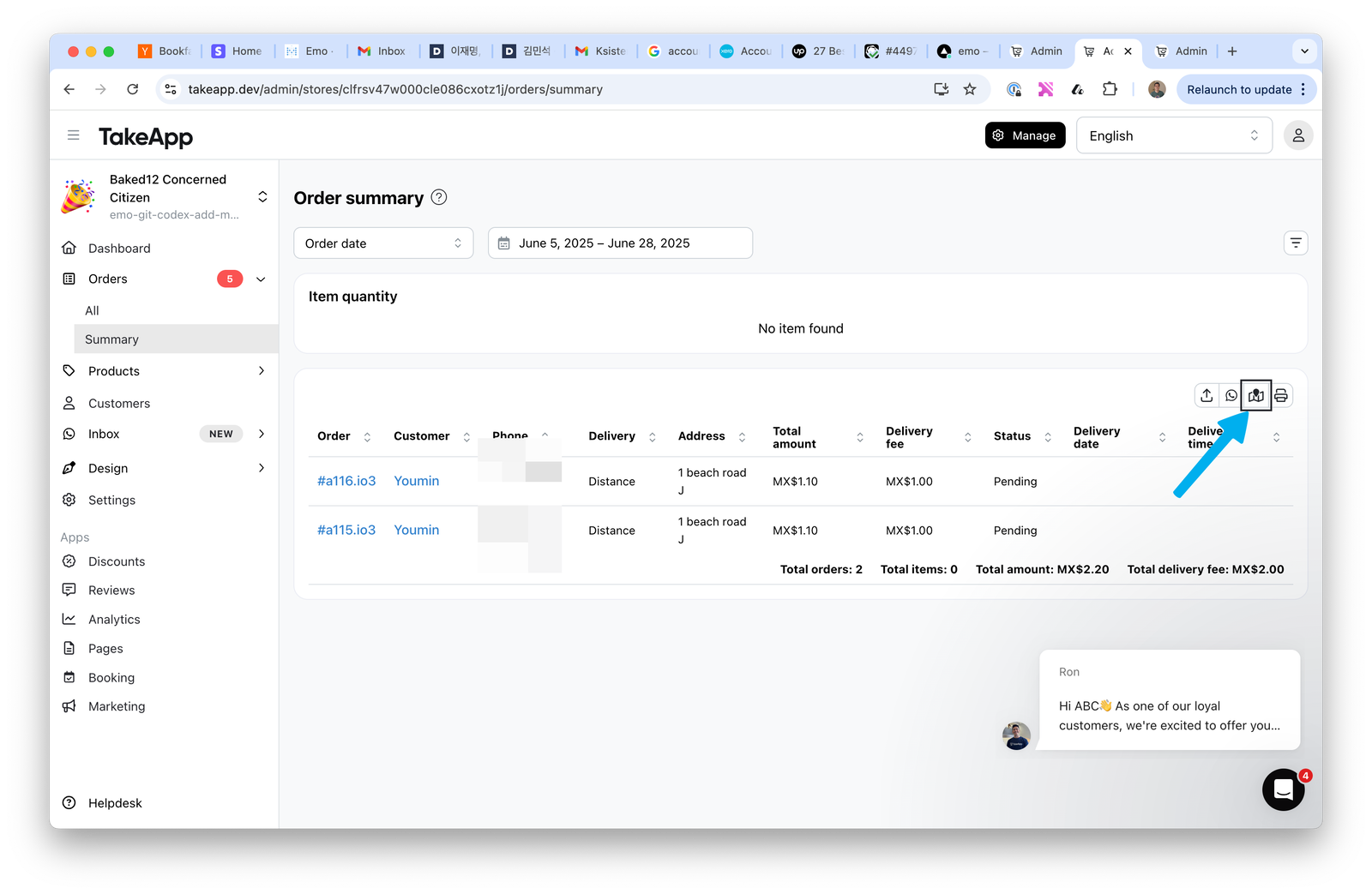Open the English language dropdown

pyautogui.click(x=1174, y=135)
